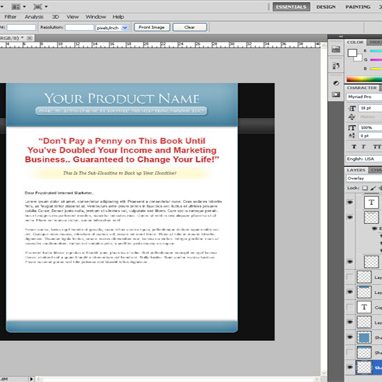
Task: Open the Overlay blend mode dropdown
Action: (364, 178)
